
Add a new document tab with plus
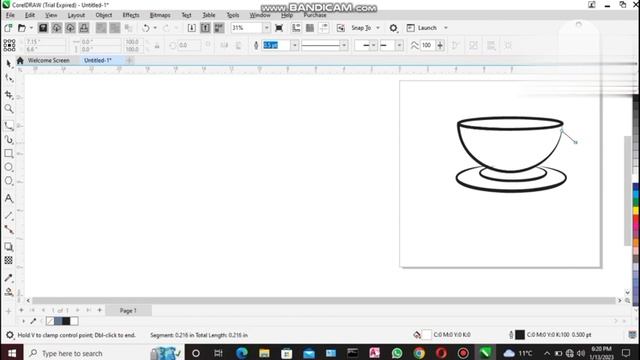(129, 60)
